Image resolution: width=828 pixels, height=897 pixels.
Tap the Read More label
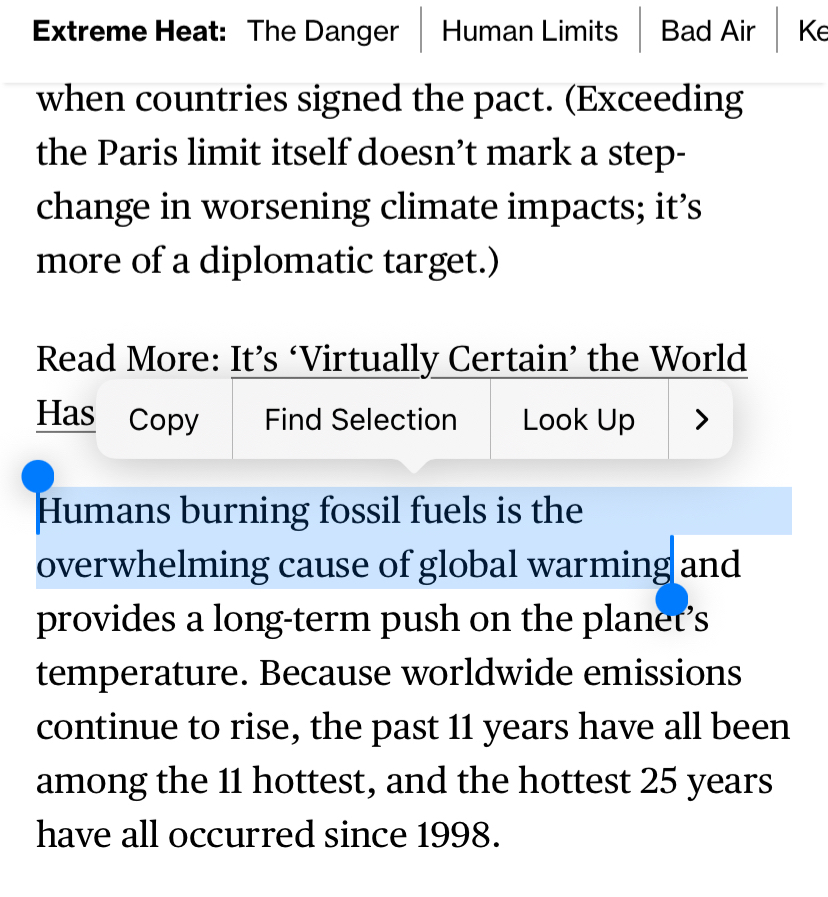pos(127,358)
